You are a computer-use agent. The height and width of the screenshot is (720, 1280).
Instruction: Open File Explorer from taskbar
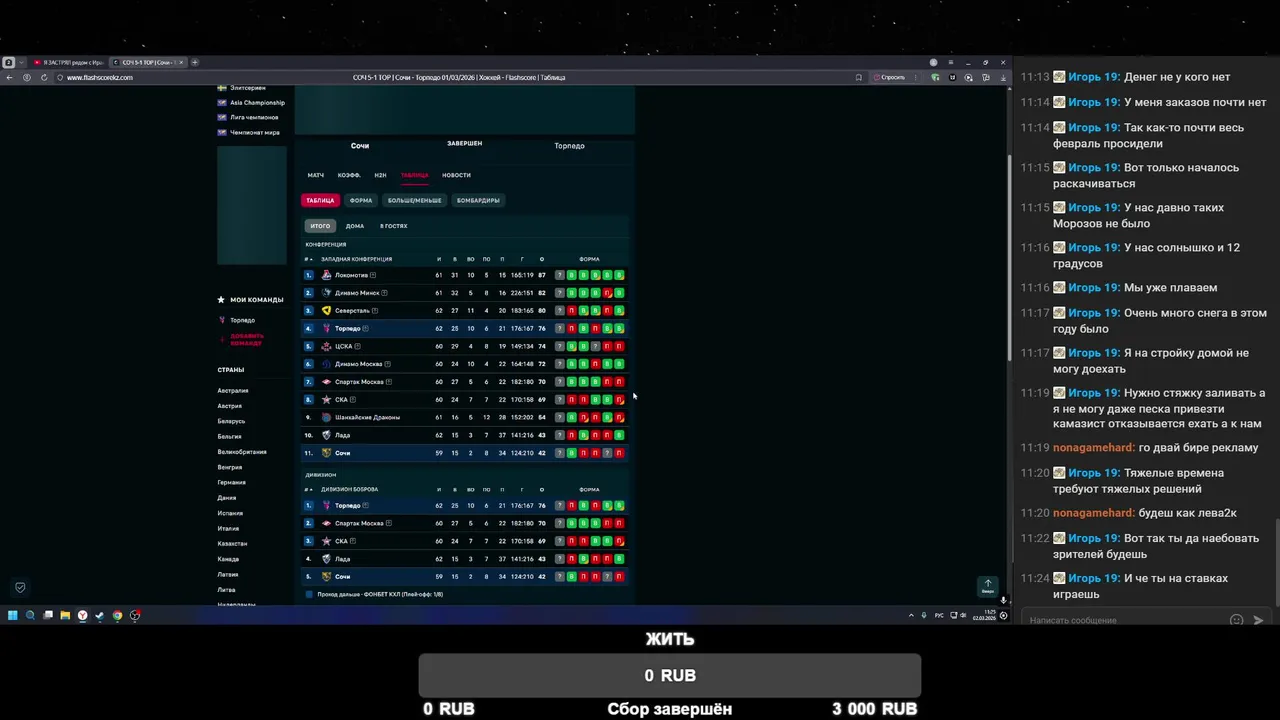(65, 615)
